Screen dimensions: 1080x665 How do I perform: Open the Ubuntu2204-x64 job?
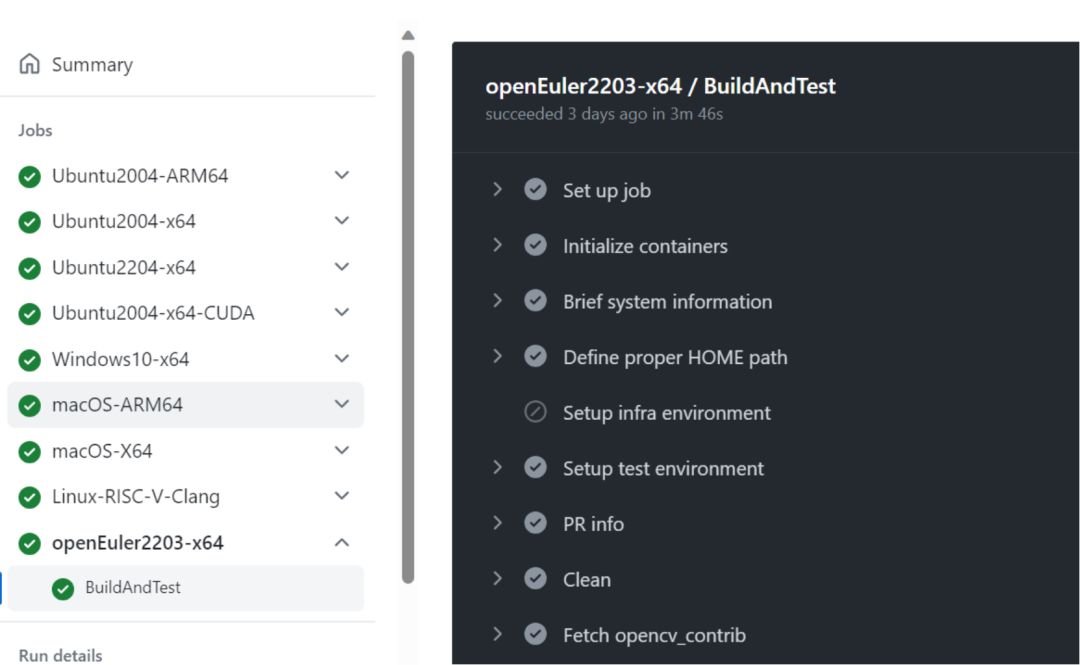[x=124, y=268]
